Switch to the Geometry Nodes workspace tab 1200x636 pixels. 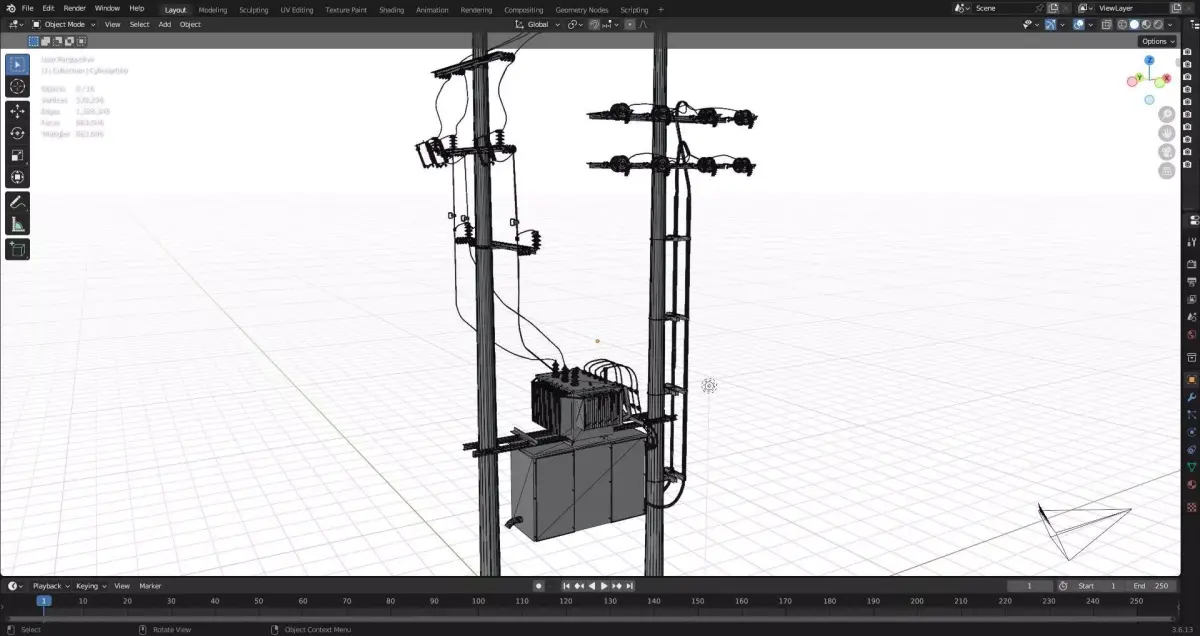pos(581,9)
